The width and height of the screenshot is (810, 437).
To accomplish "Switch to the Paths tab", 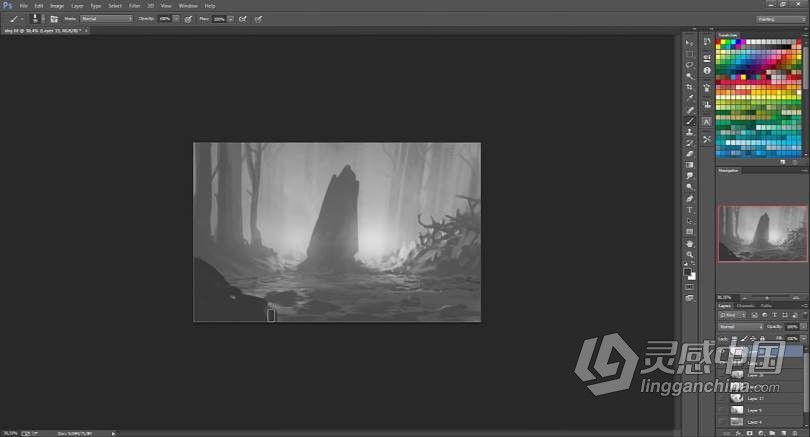I will click(766, 306).
